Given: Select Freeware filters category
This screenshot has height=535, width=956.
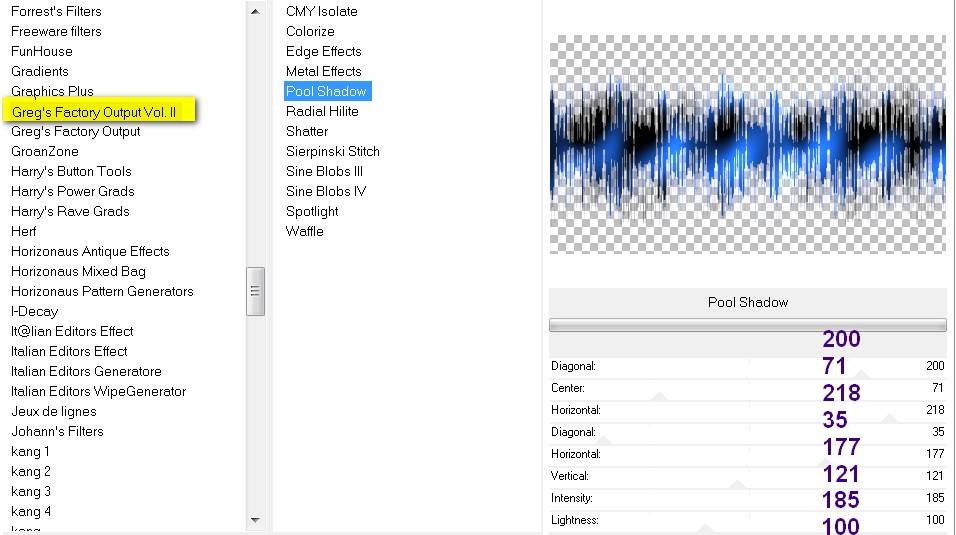Looking at the screenshot, I should click(56, 31).
